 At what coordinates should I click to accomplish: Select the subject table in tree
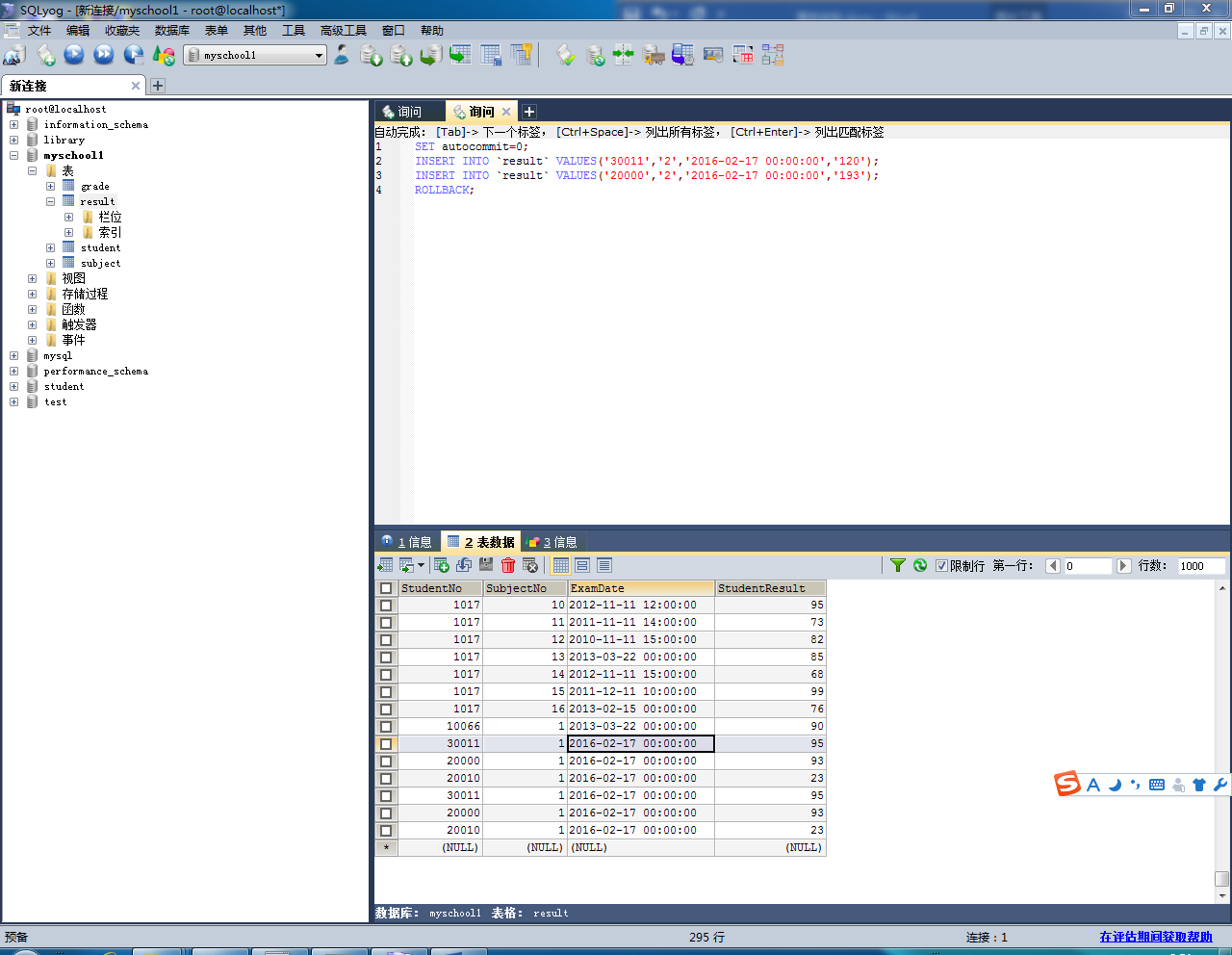100,264
